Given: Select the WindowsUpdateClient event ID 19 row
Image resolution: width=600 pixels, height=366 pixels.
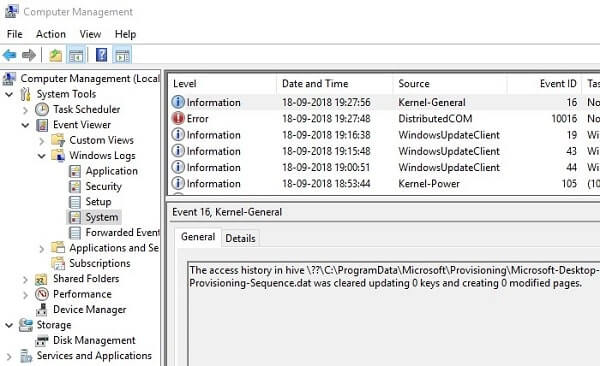Looking at the screenshot, I should 384,135.
